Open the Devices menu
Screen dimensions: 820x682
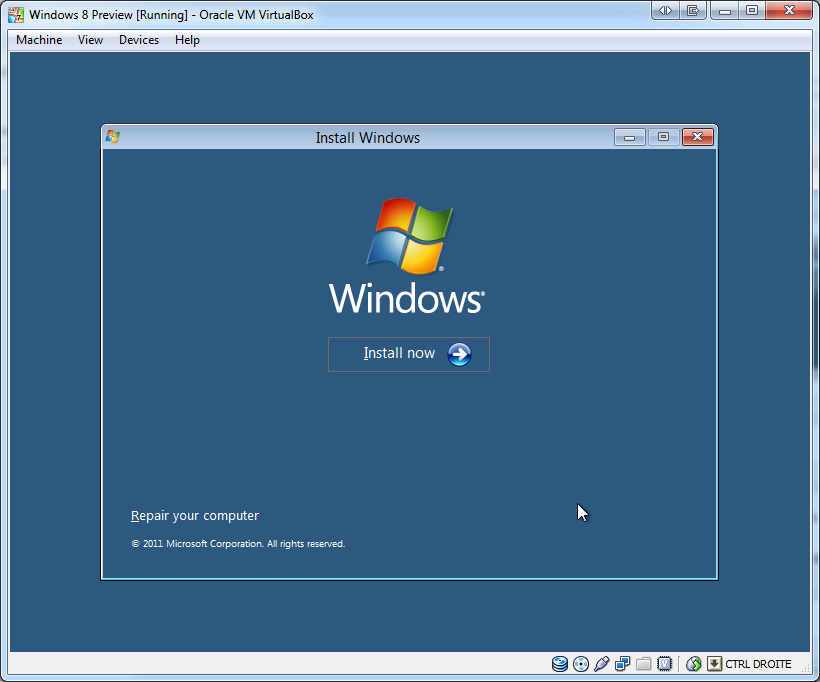point(138,40)
